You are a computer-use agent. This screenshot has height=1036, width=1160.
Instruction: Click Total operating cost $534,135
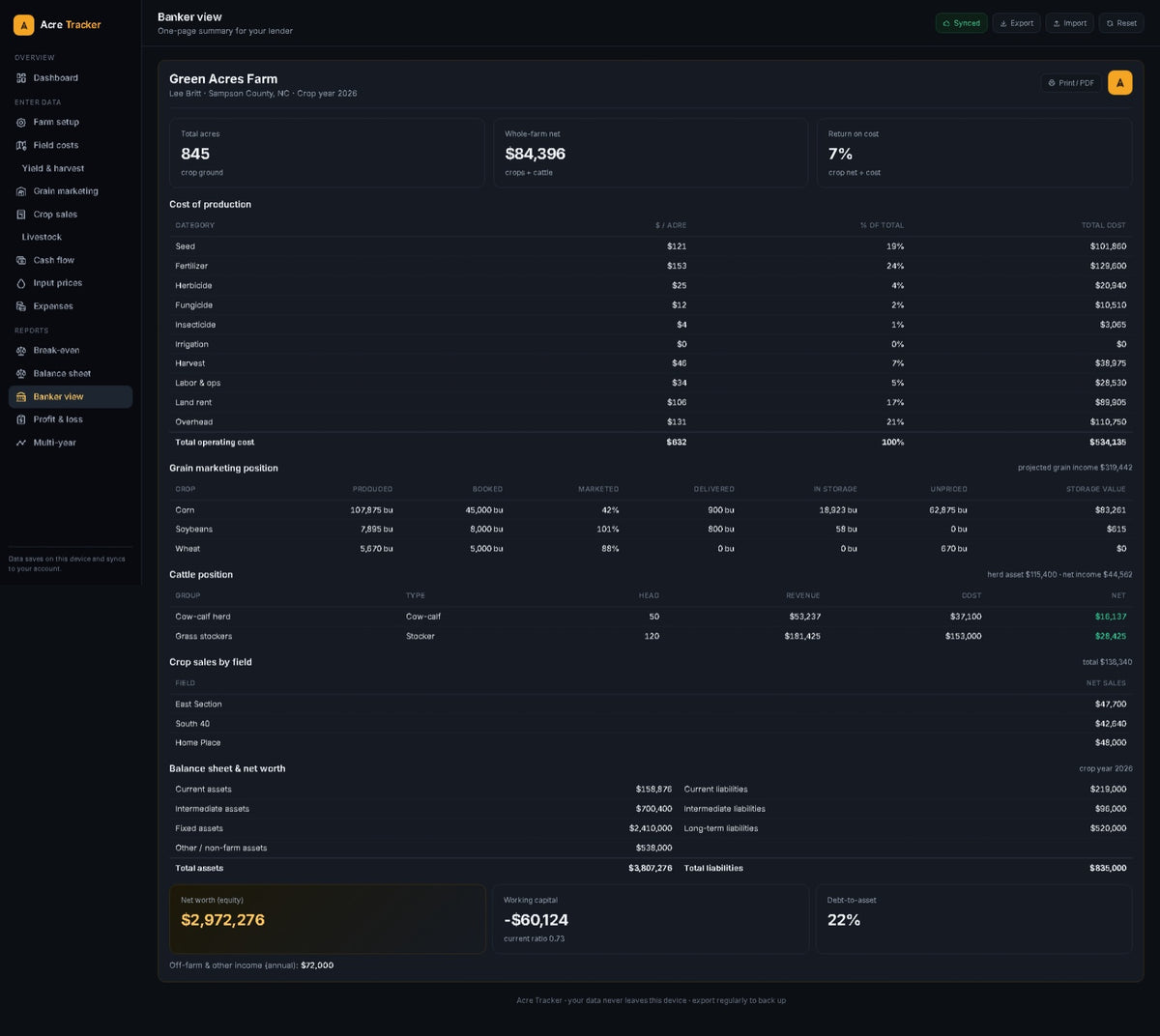(x=1108, y=443)
